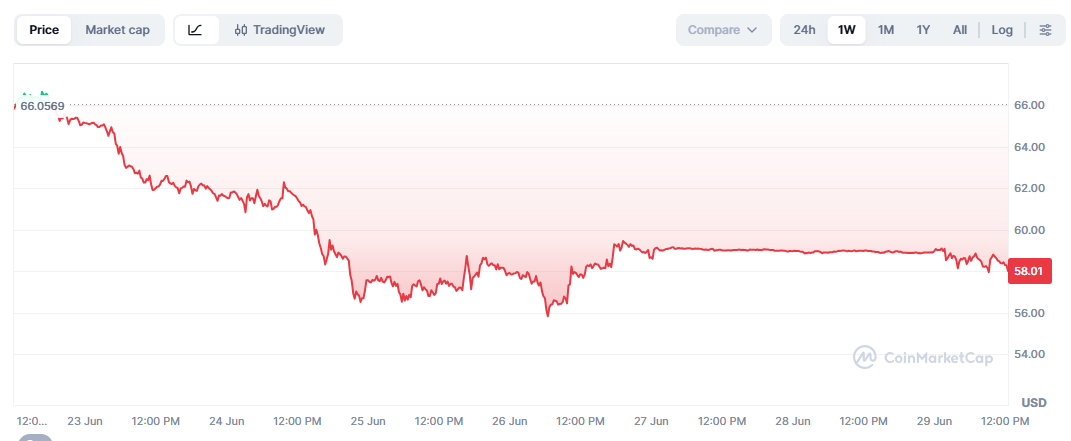Select the 1M time range
1071x441 pixels.
[x=886, y=30]
